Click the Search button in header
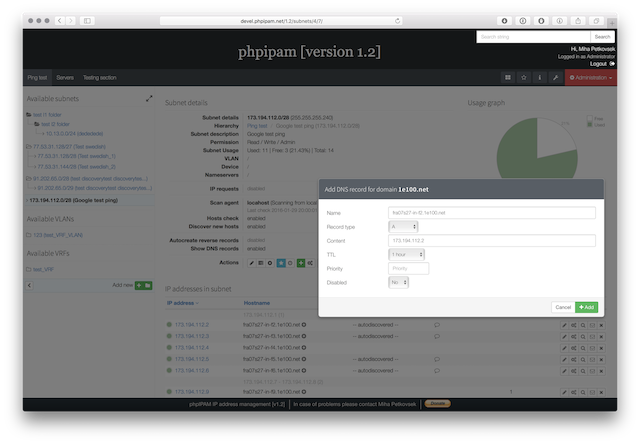Image resolution: width=640 pixels, height=444 pixels. coord(602,37)
